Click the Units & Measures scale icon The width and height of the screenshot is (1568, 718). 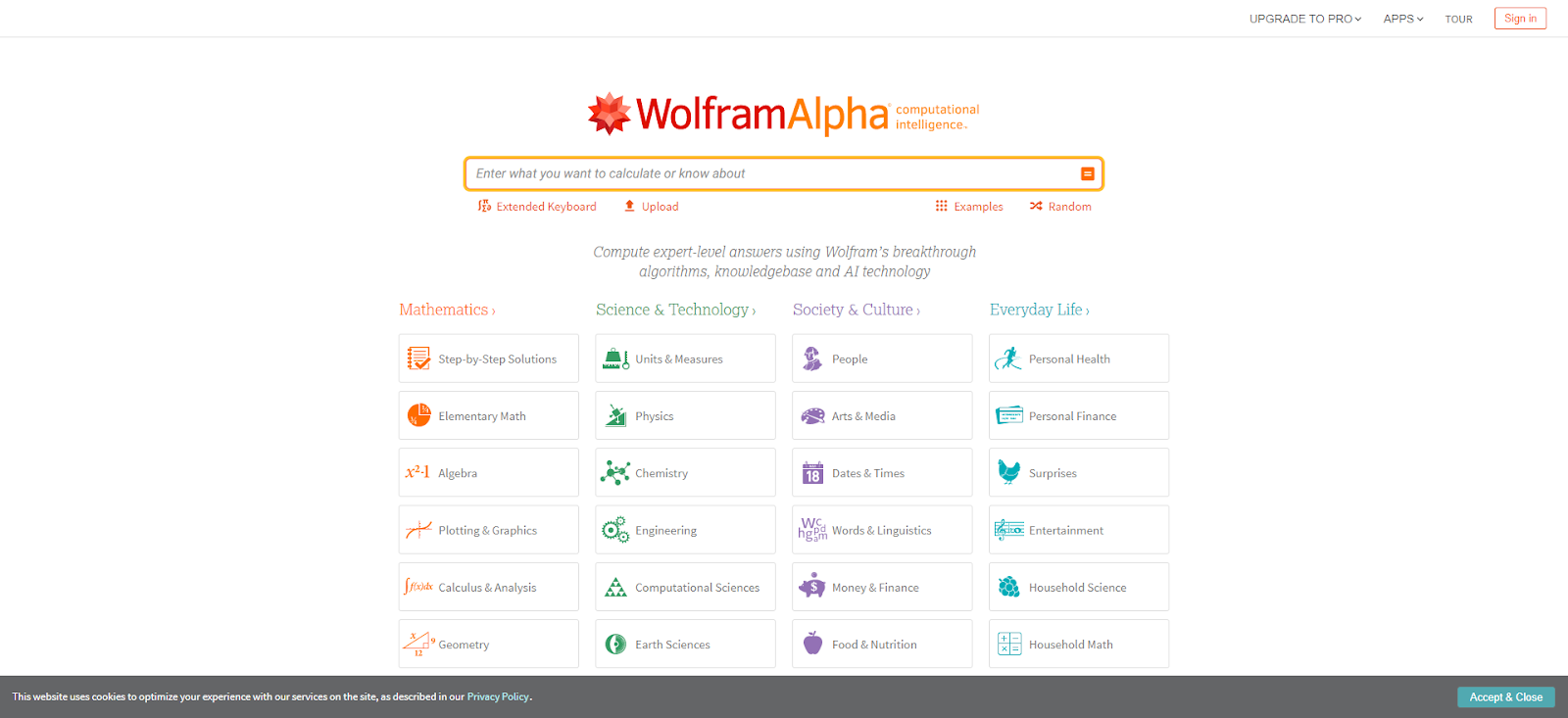pyautogui.click(x=615, y=359)
